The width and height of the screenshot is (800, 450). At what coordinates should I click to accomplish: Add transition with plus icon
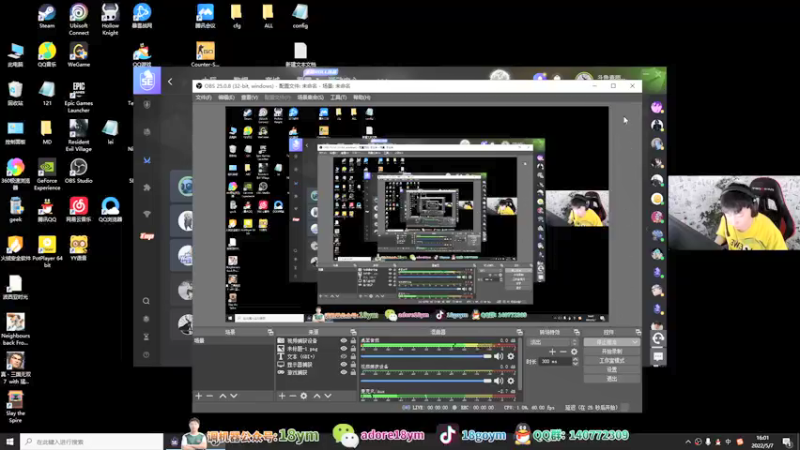[x=552, y=352]
